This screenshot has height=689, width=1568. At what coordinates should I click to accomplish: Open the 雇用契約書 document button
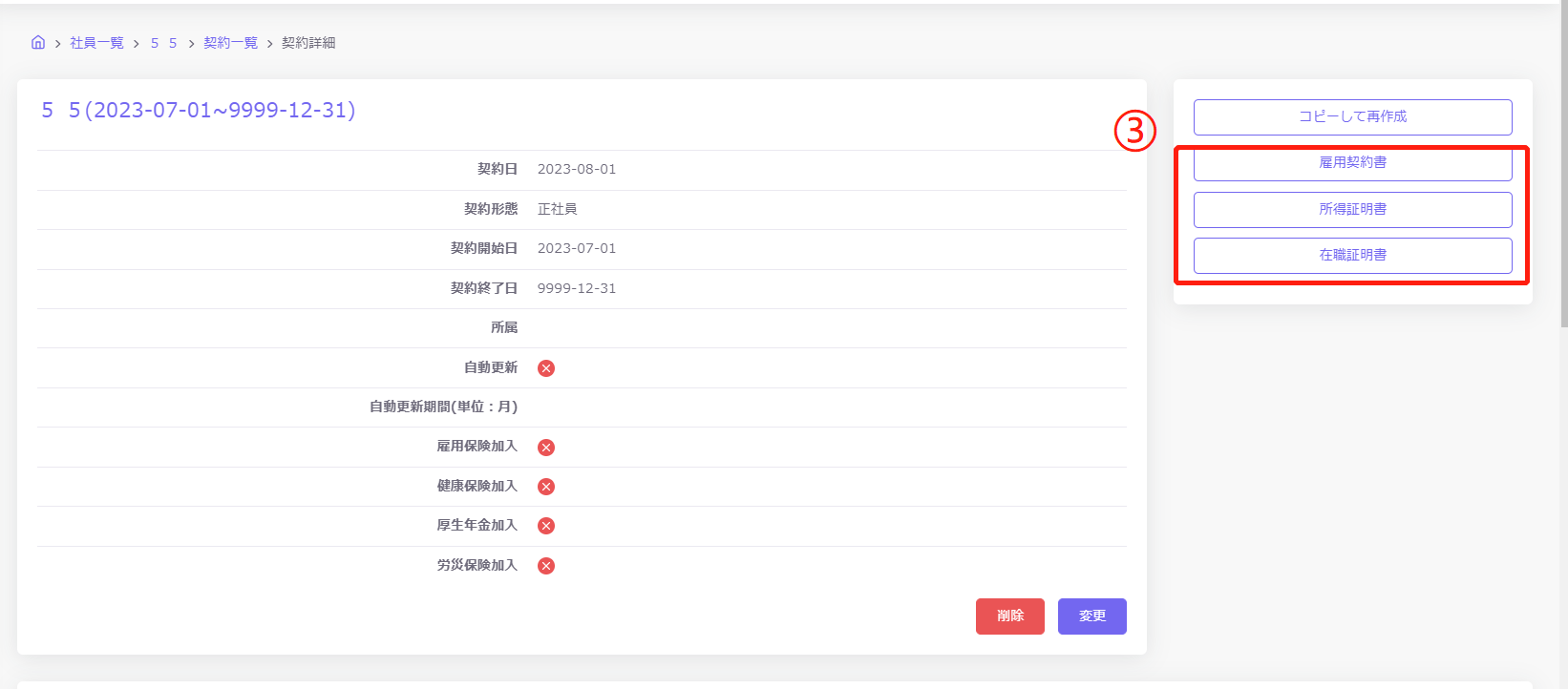[1352, 163]
